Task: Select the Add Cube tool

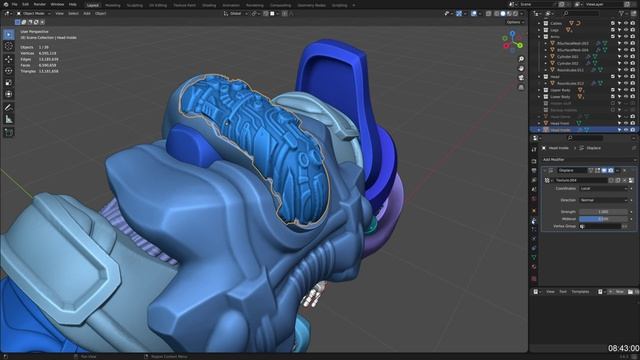Action: [x=9, y=133]
